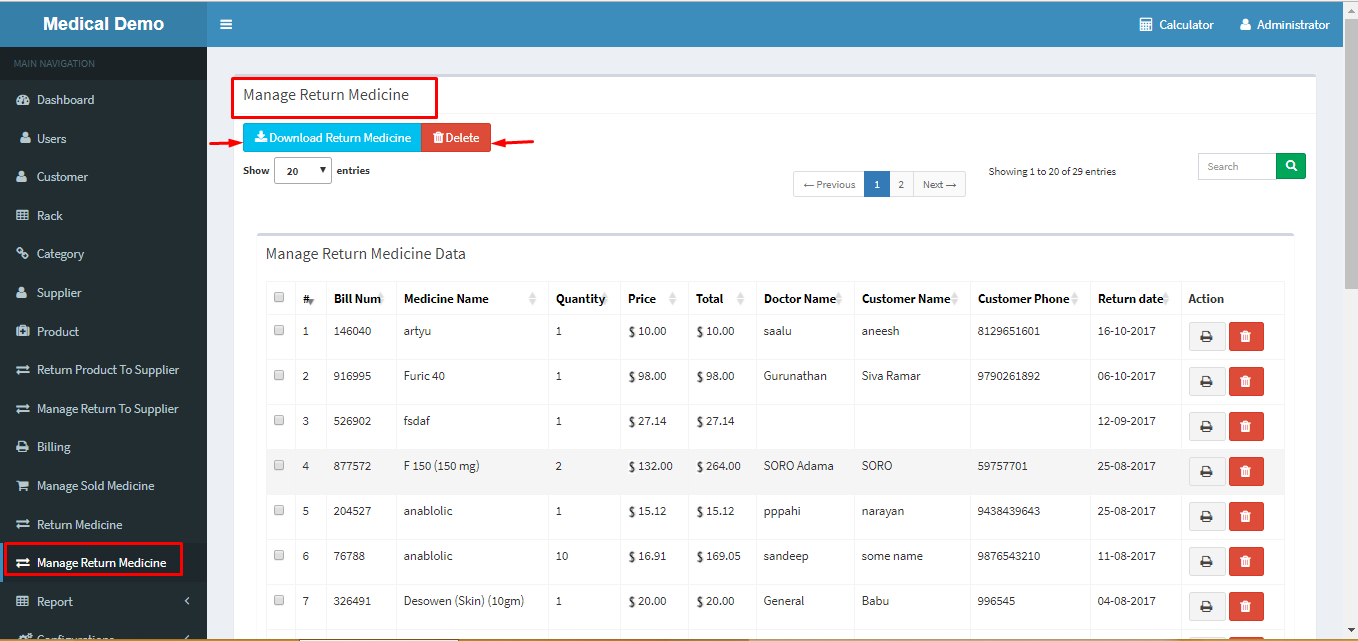Check the box for row 2 Furic 40
The width and height of the screenshot is (1358, 641).
(279, 375)
